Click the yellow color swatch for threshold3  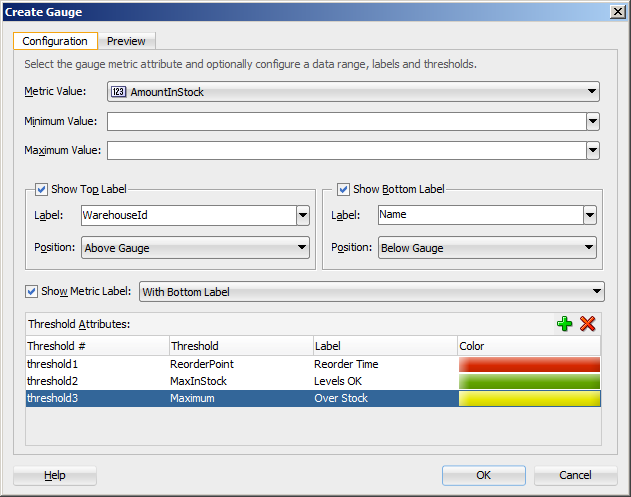pyautogui.click(x=529, y=398)
